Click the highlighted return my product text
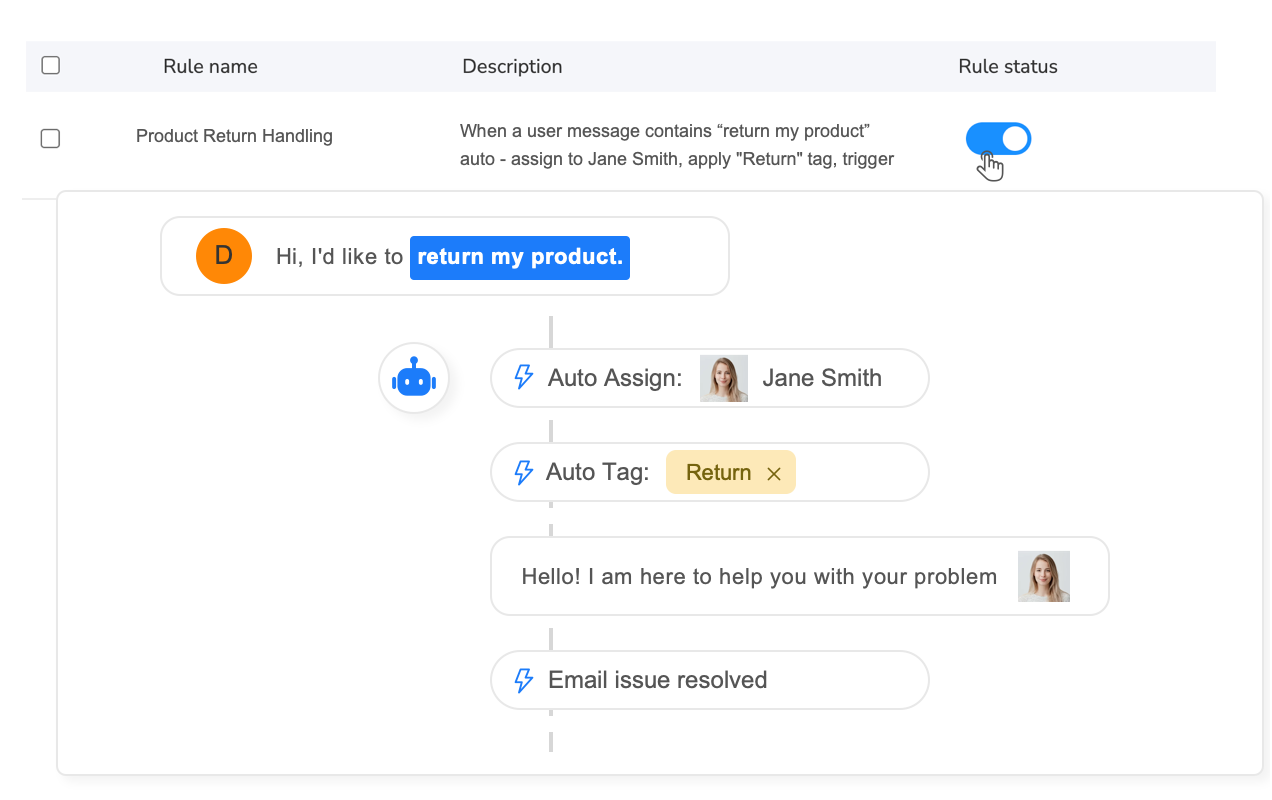 519,257
